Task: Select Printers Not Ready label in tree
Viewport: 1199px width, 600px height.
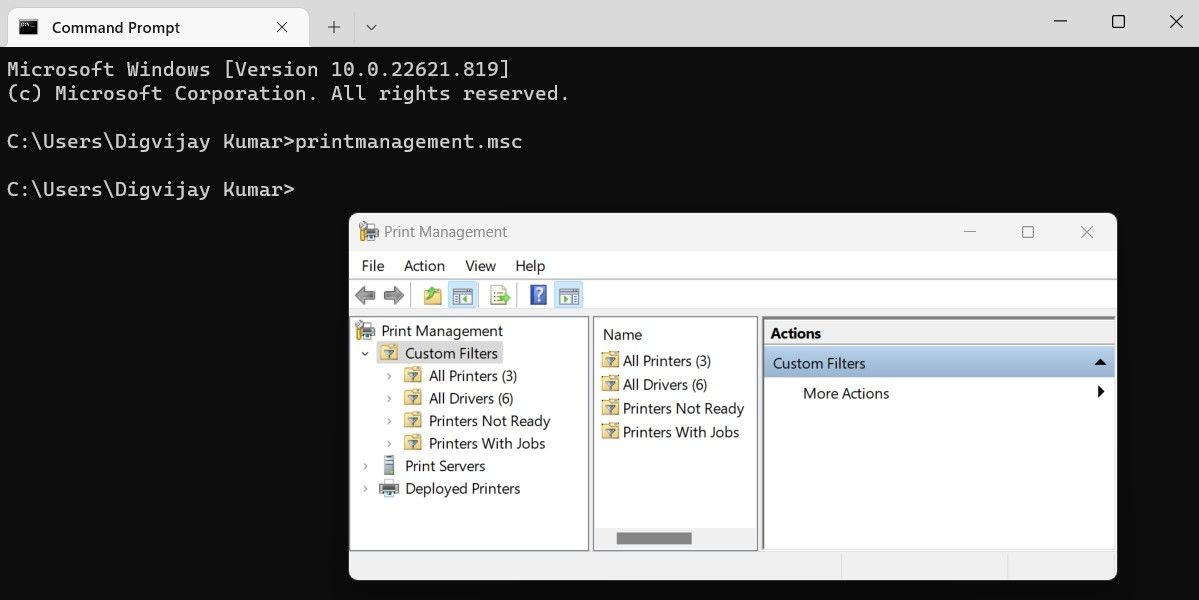Action: pyautogui.click(x=489, y=421)
